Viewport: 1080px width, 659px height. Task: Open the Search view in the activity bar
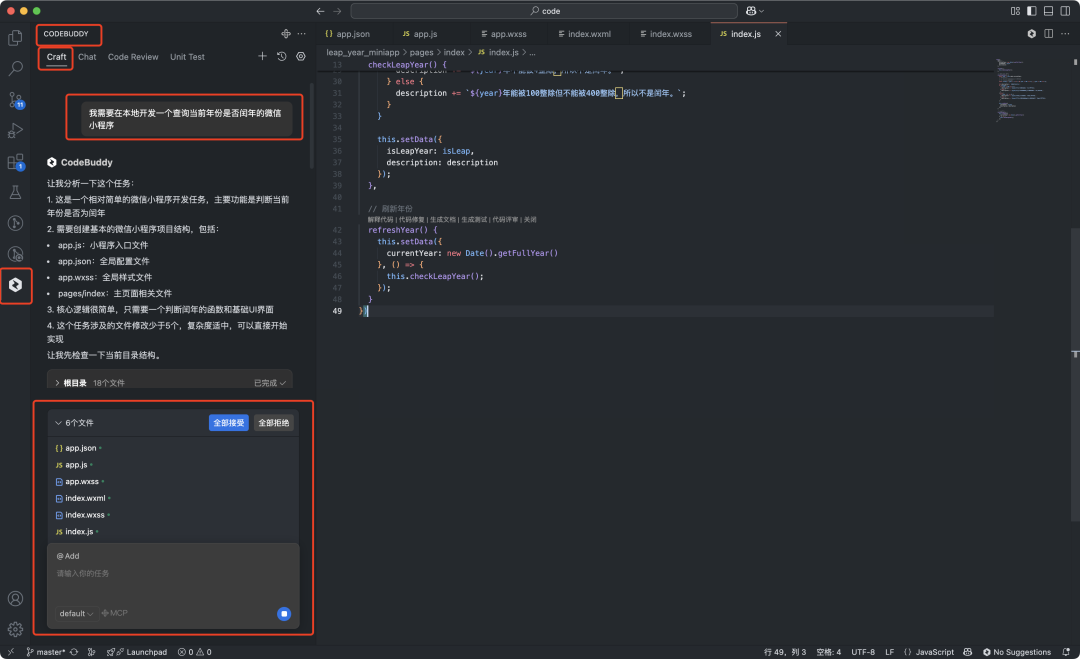15,70
